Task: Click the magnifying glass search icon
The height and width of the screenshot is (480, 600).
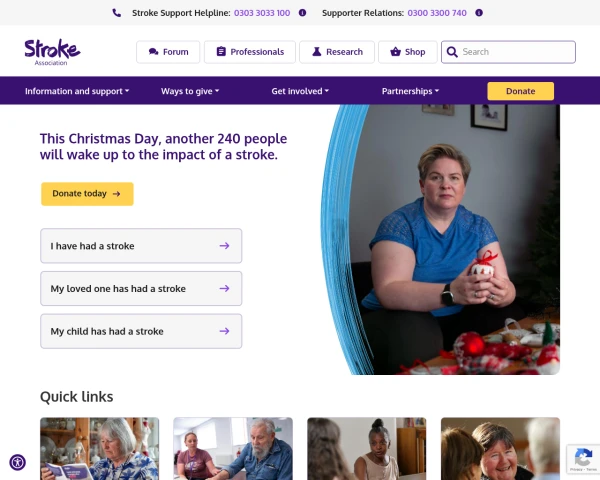Action: coord(452,52)
